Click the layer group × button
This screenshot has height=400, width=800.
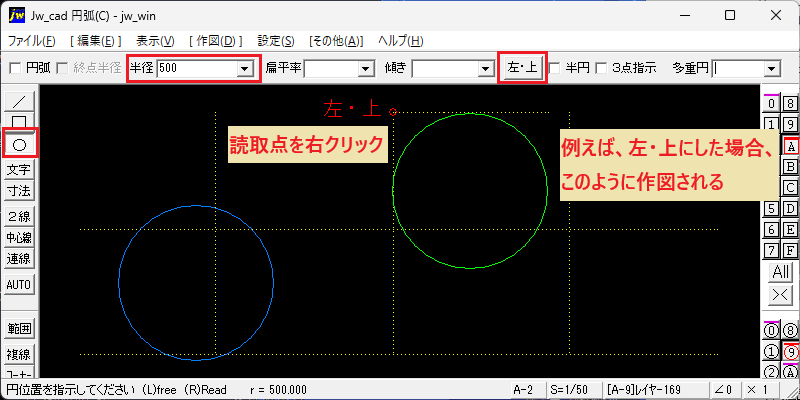tap(781, 295)
